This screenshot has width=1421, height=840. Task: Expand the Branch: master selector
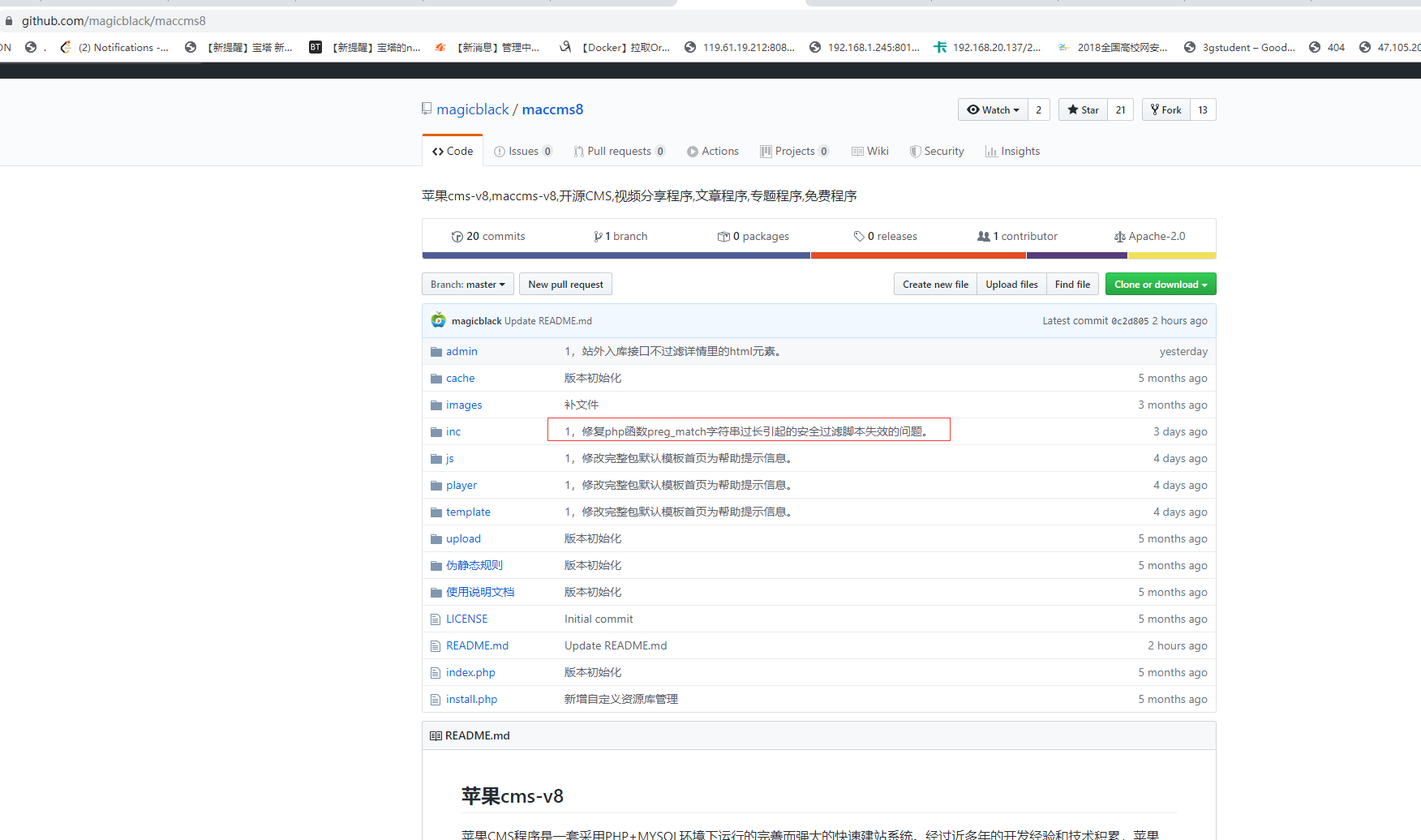(x=468, y=285)
